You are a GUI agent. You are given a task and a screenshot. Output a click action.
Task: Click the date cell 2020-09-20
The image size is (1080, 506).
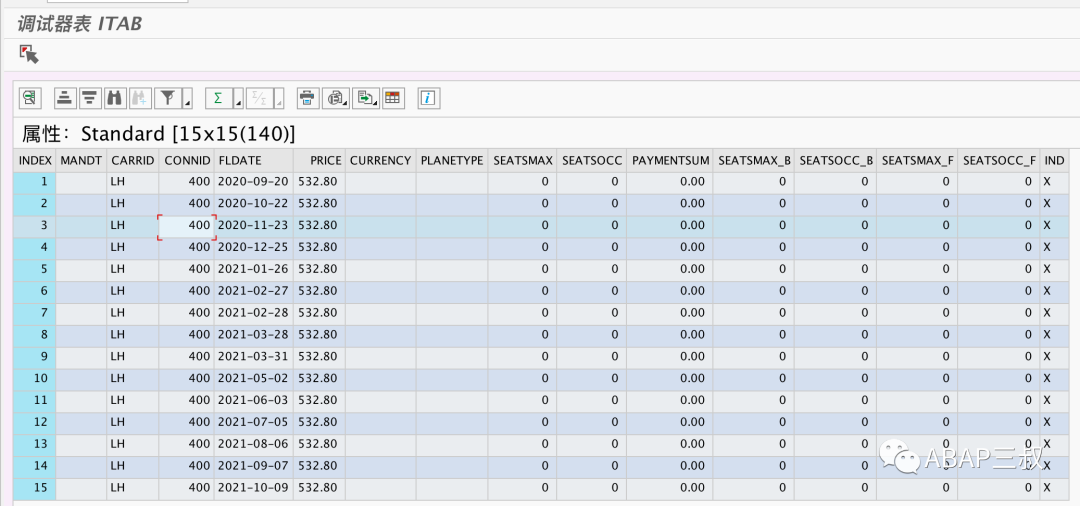[253, 182]
